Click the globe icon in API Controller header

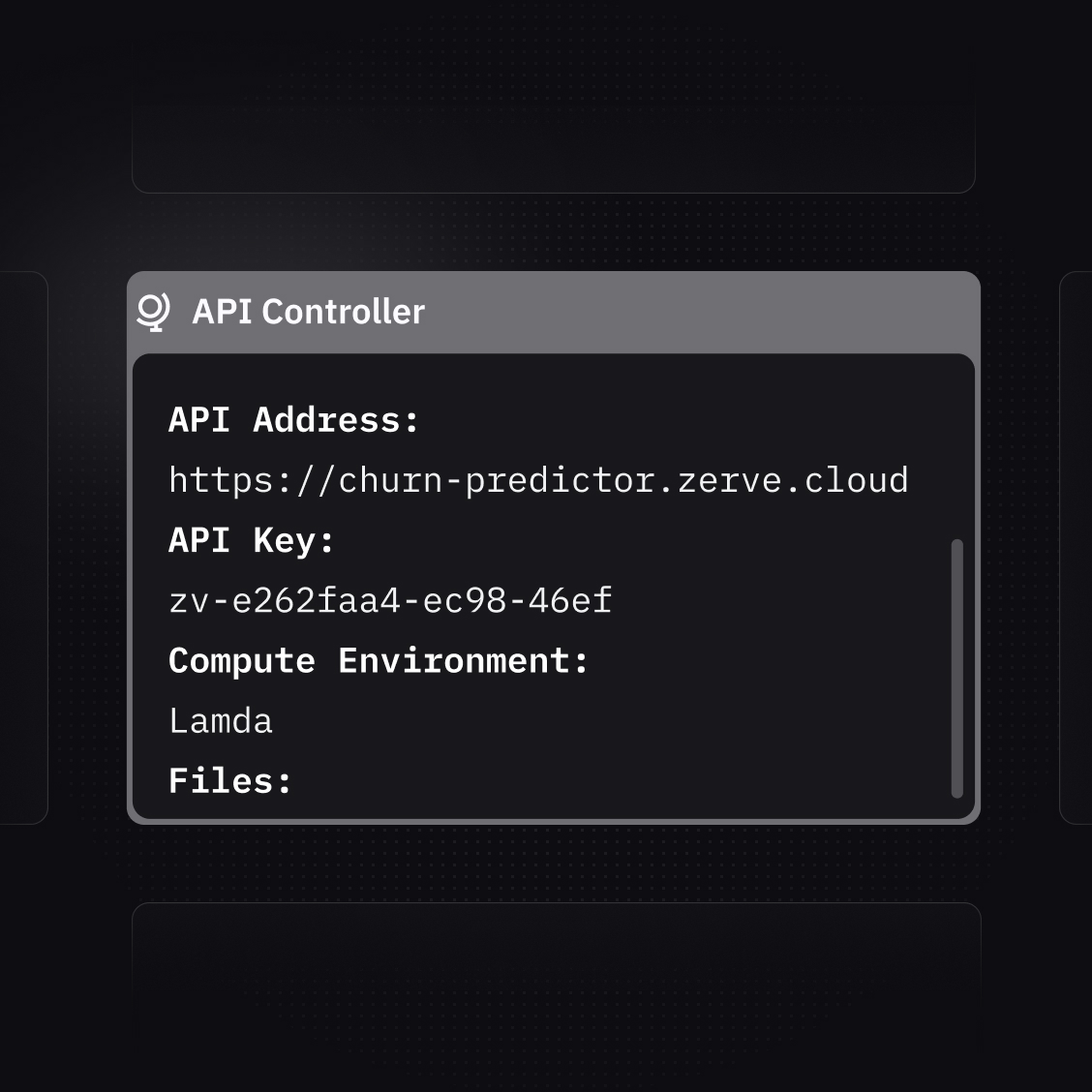153,312
